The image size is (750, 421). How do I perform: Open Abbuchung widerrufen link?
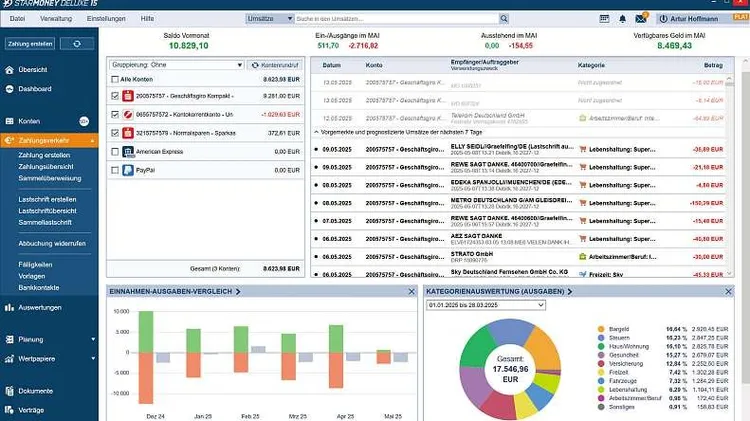52,244
